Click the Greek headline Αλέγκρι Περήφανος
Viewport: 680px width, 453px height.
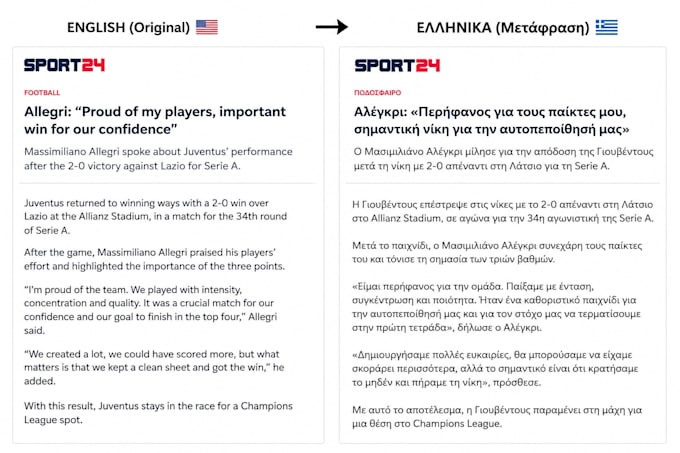491,121
